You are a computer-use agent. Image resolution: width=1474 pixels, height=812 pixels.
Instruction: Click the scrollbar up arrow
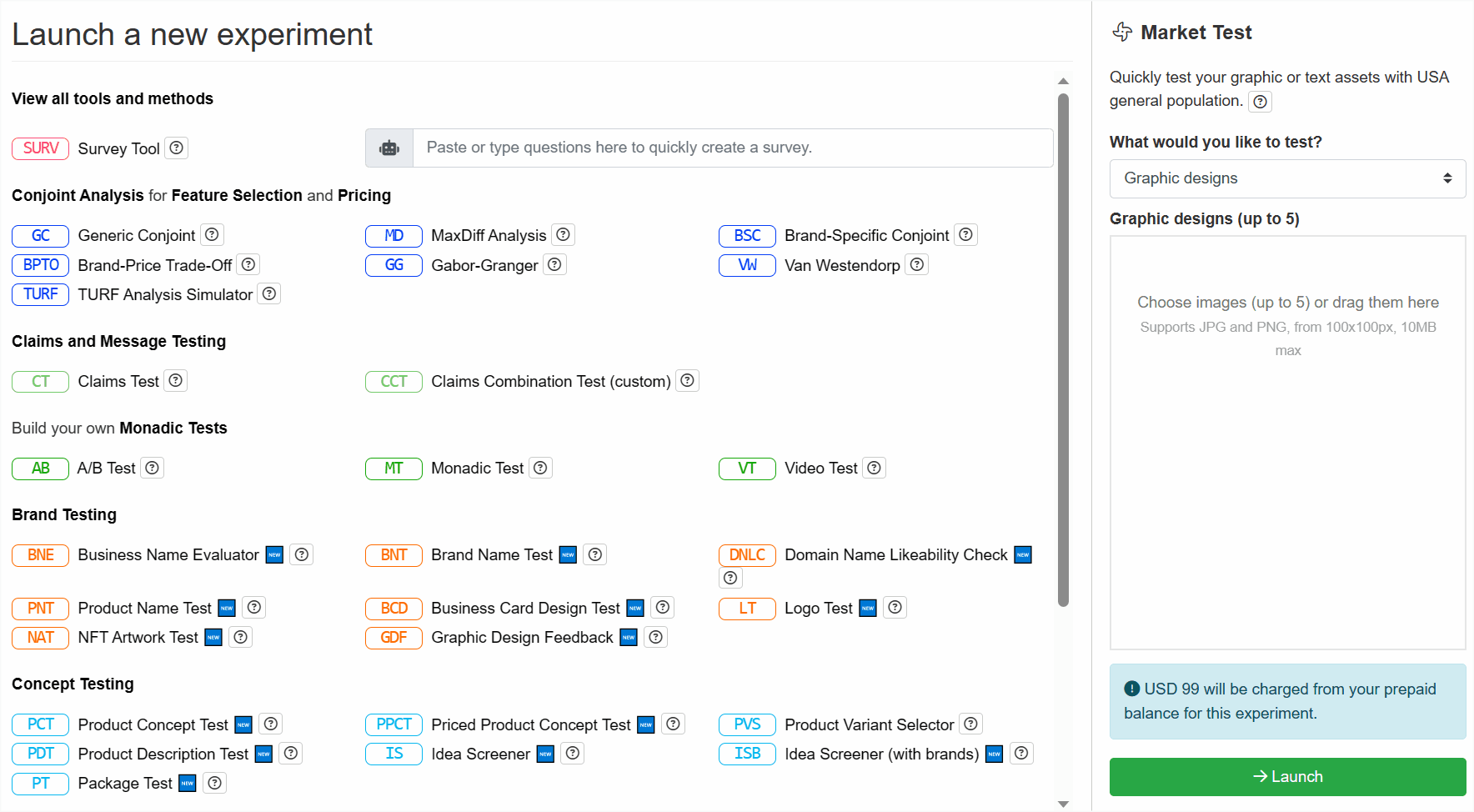pyautogui.click(x=1063, y=81)
